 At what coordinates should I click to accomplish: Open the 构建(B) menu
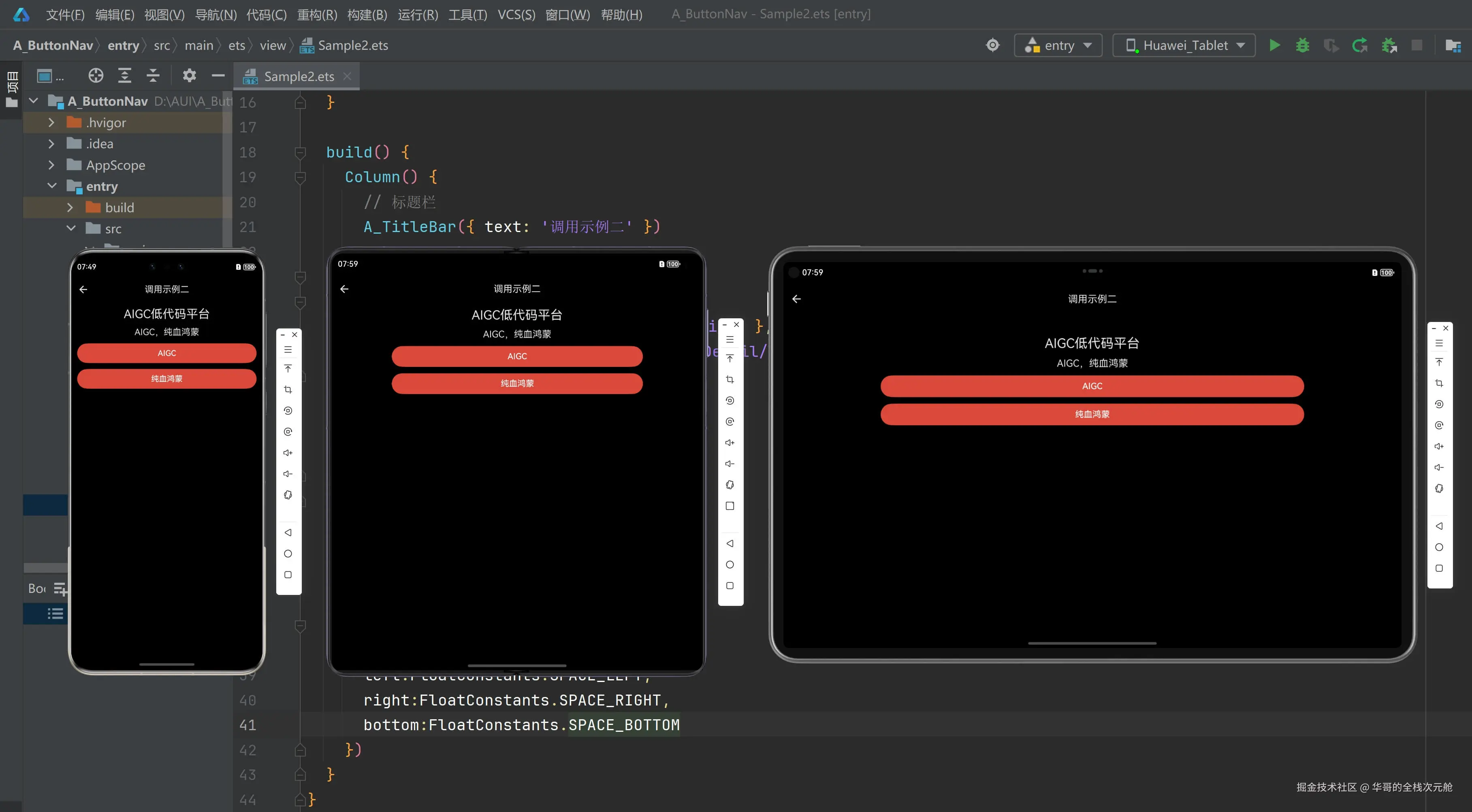(x=367, y=14)
